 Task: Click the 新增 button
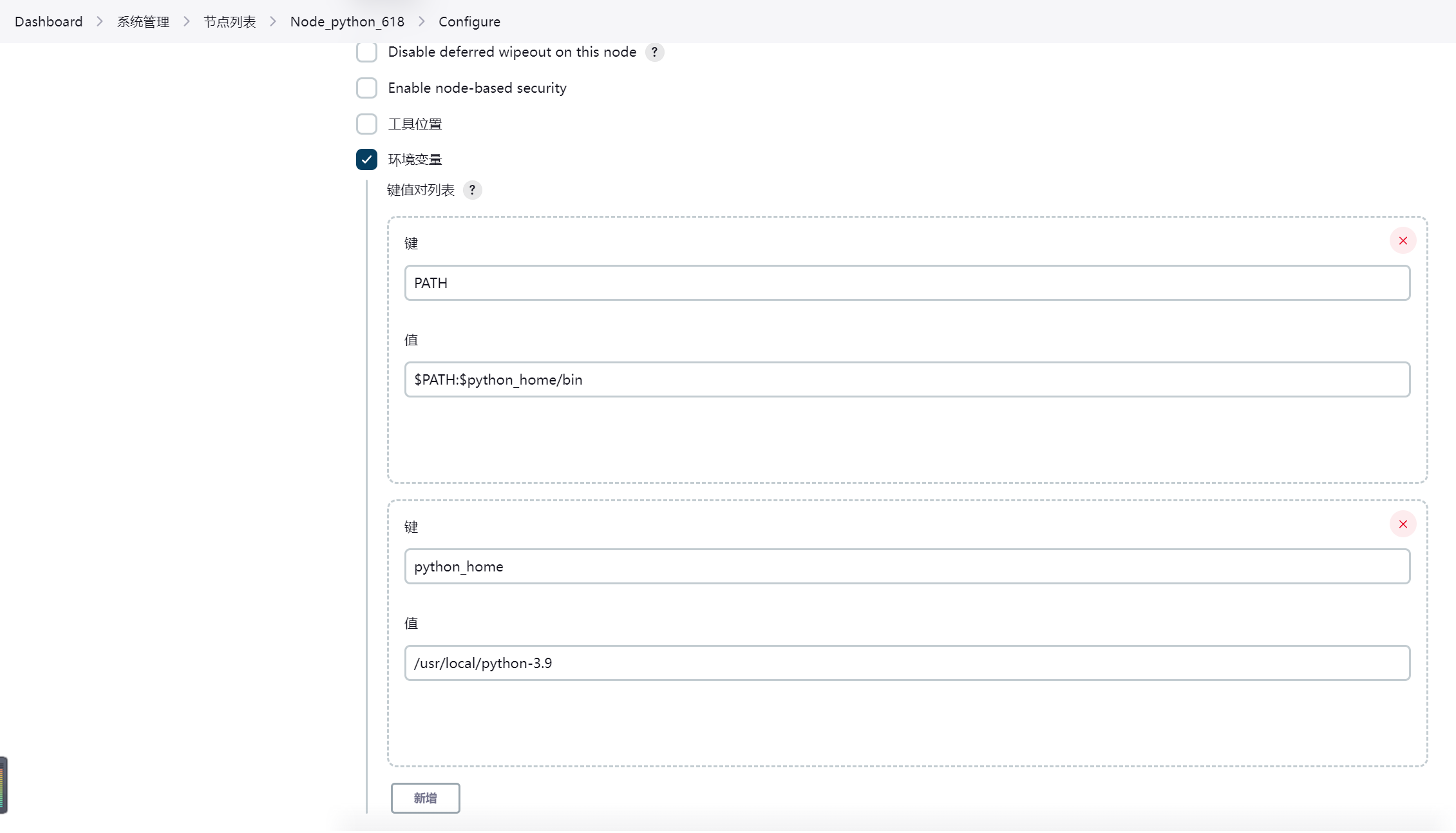[x=425, y=798]
